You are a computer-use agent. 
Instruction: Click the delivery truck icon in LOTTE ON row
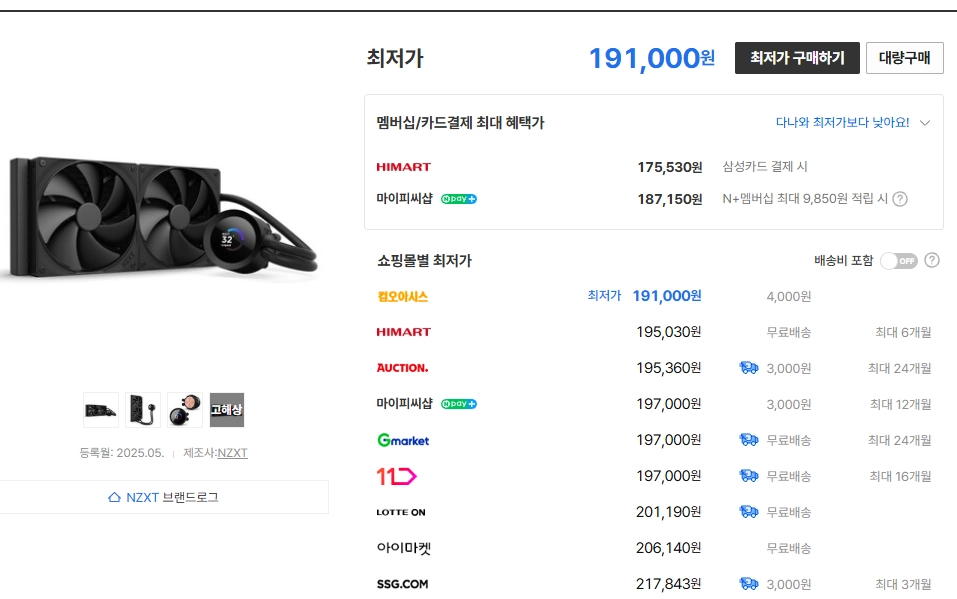pyautogui.click(x=749, y=512)
